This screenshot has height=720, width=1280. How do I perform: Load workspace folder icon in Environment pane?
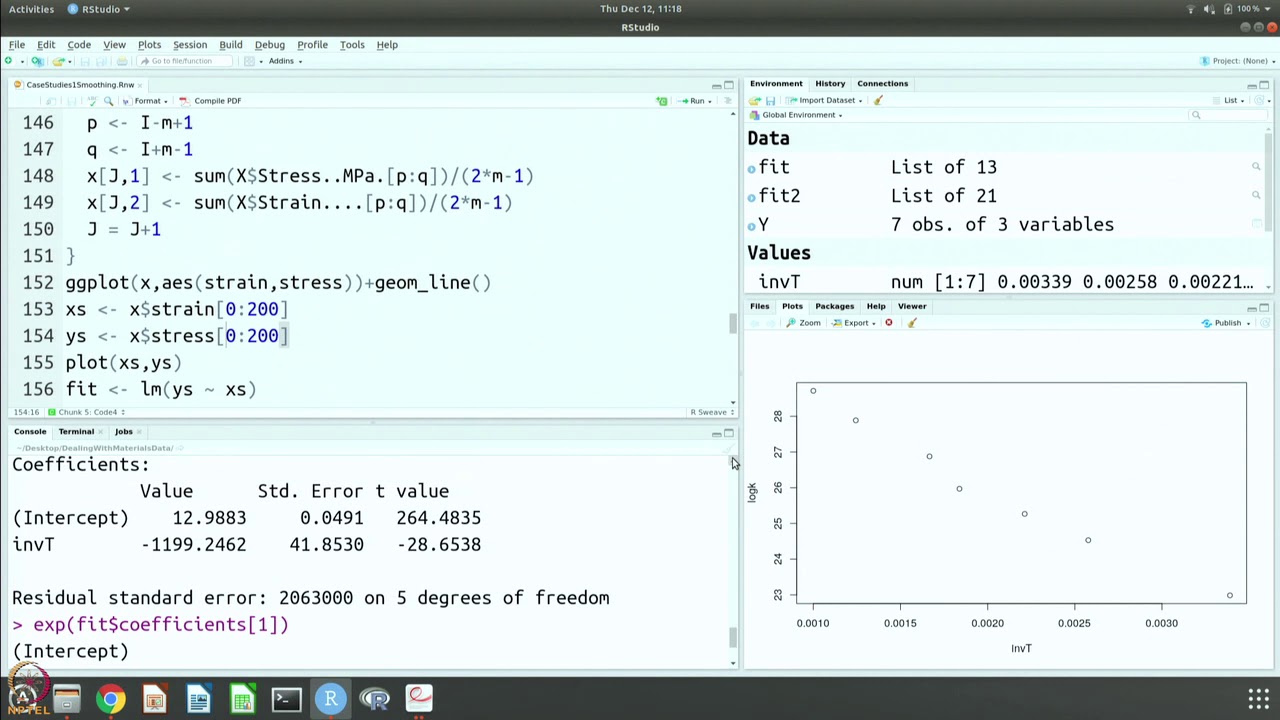pyautogui.click(x=755, y=100)
